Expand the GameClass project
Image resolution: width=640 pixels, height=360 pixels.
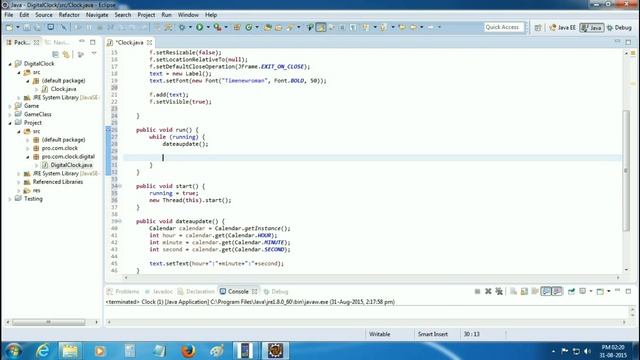10,115
